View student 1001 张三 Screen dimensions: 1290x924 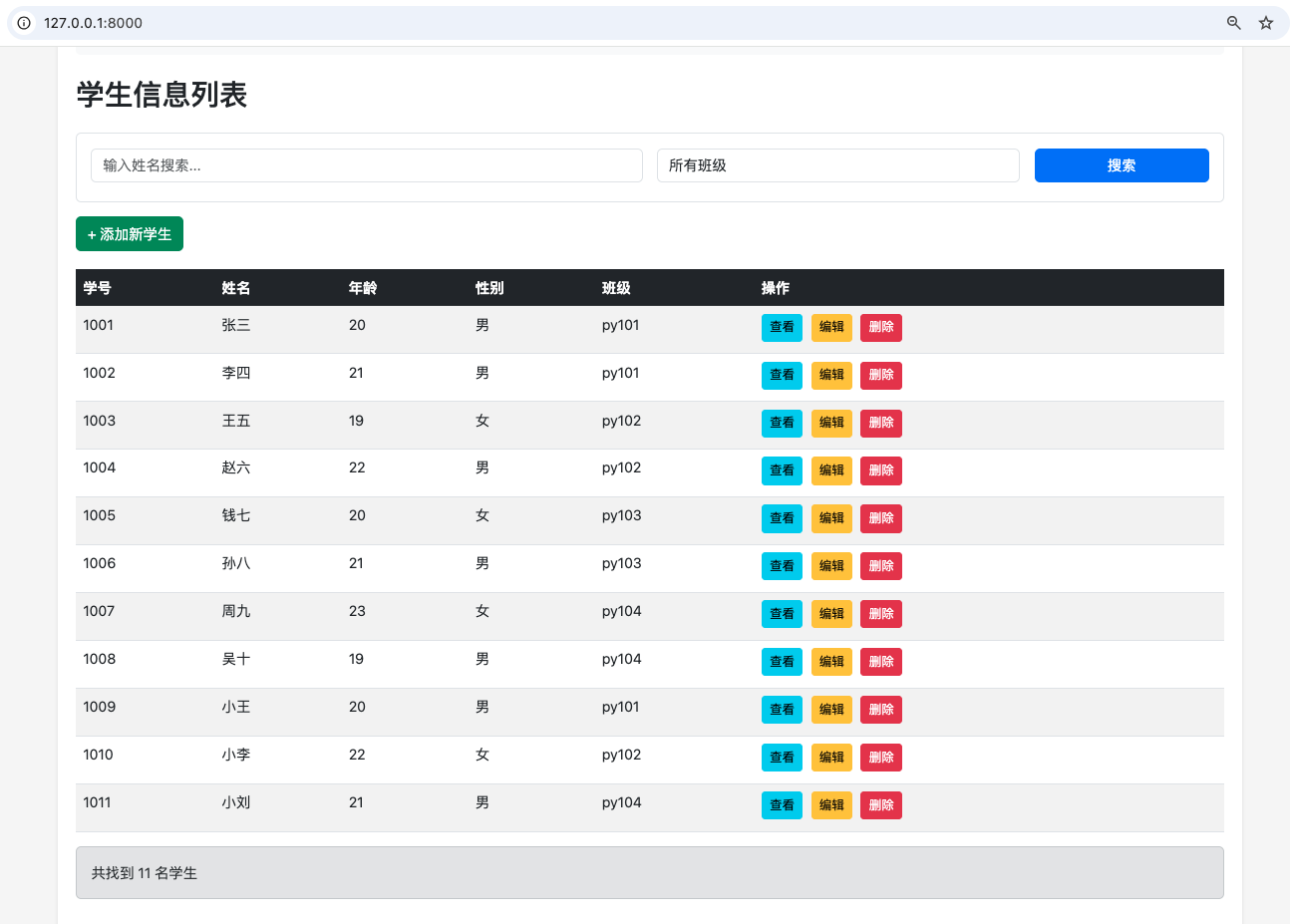pos(782,327)
